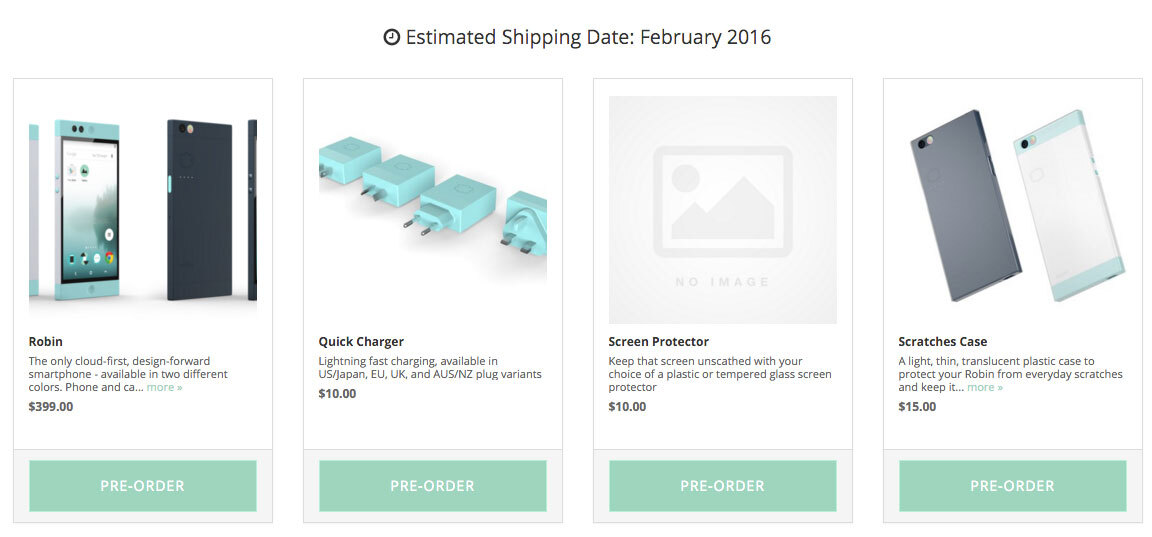Open the Screen Protector product title
This screenshot has width=1152, height=537.
[658, 341]
